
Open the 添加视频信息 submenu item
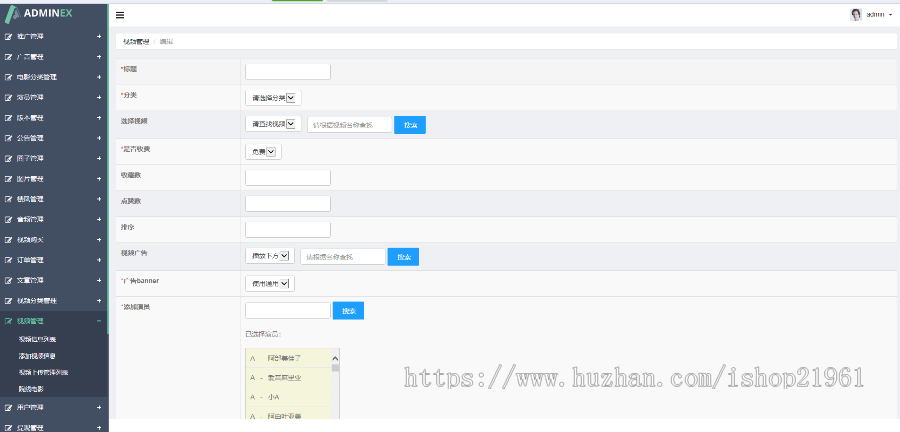click(x=37, y=356)
